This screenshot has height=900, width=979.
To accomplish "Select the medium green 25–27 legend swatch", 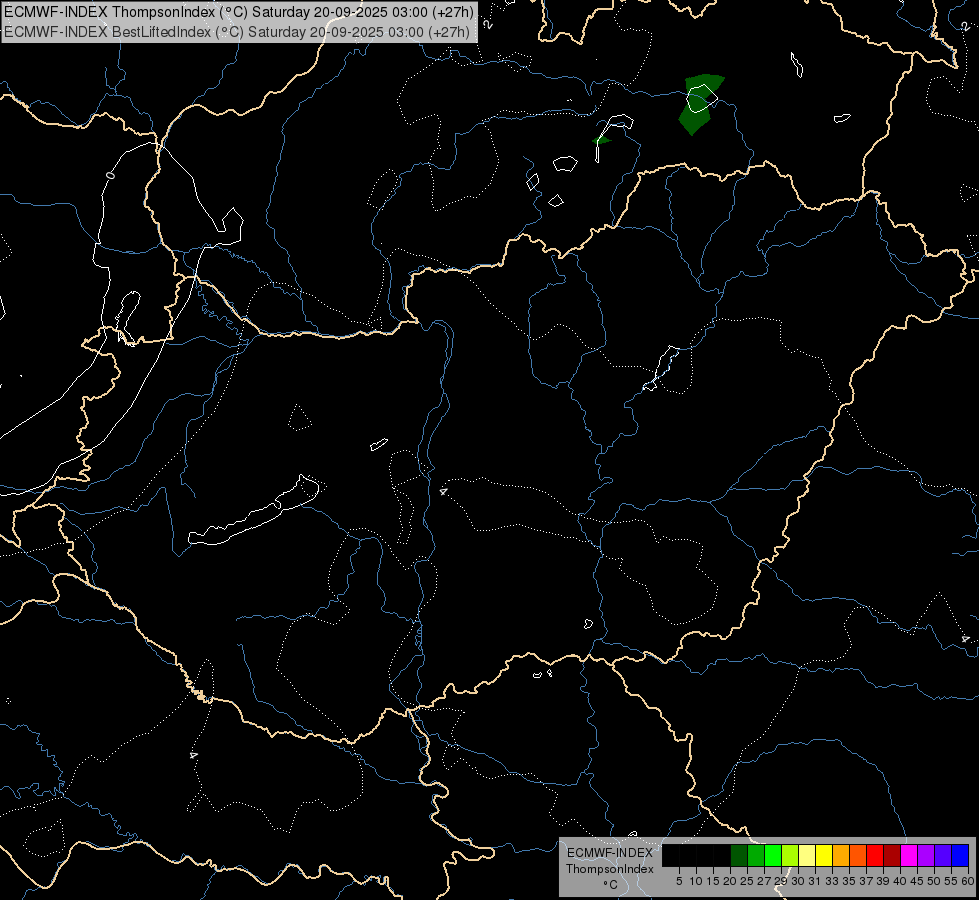I will click(x=755, y=856).
